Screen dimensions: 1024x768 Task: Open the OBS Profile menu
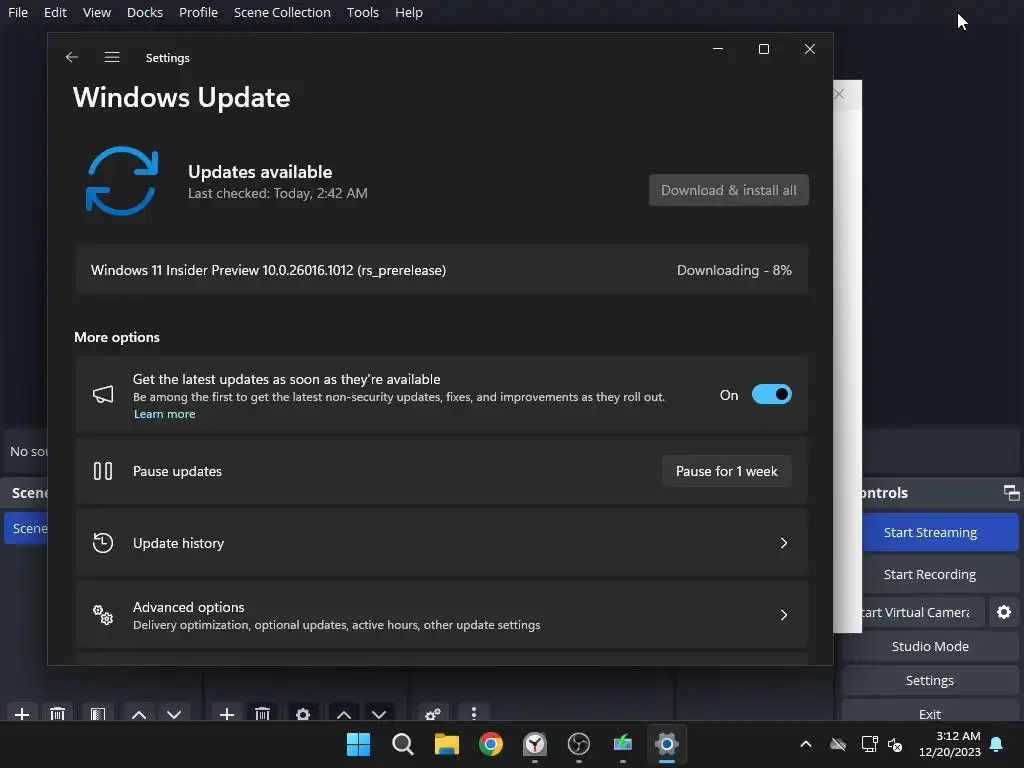click(x=199, y=12)
